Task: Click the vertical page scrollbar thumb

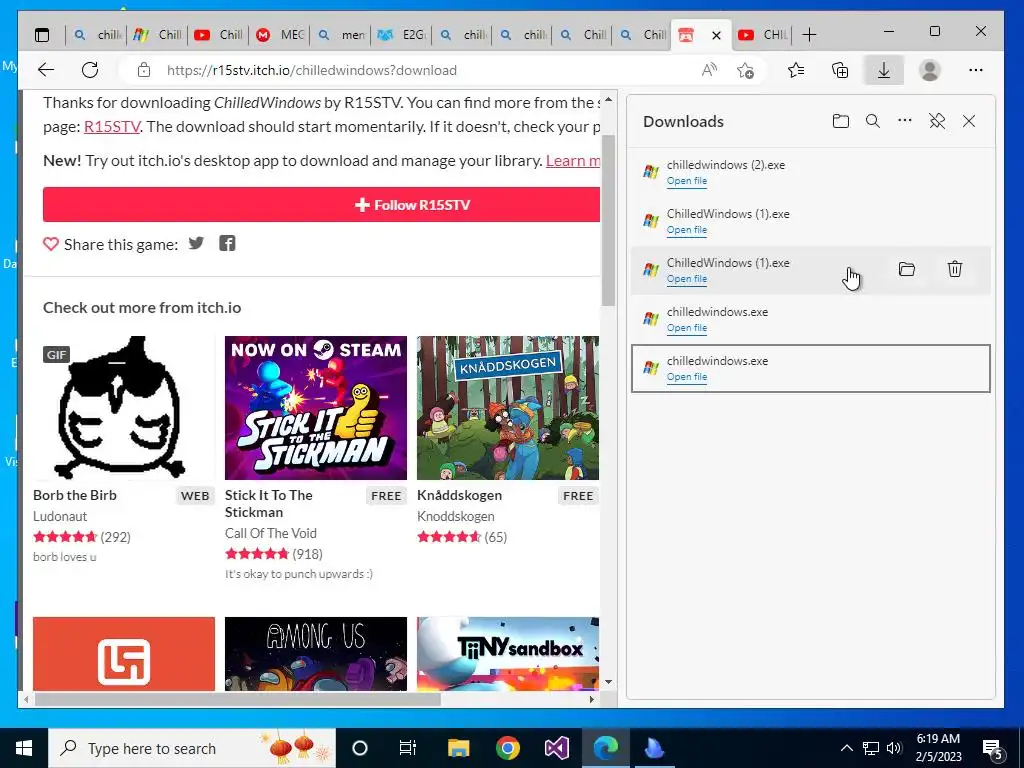Action: (608, 220)
